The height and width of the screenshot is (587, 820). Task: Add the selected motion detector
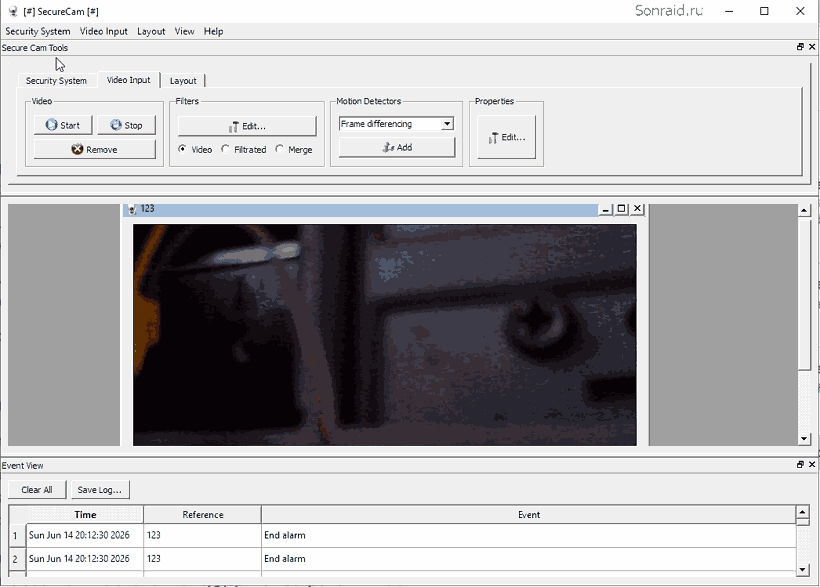[397, 148]
